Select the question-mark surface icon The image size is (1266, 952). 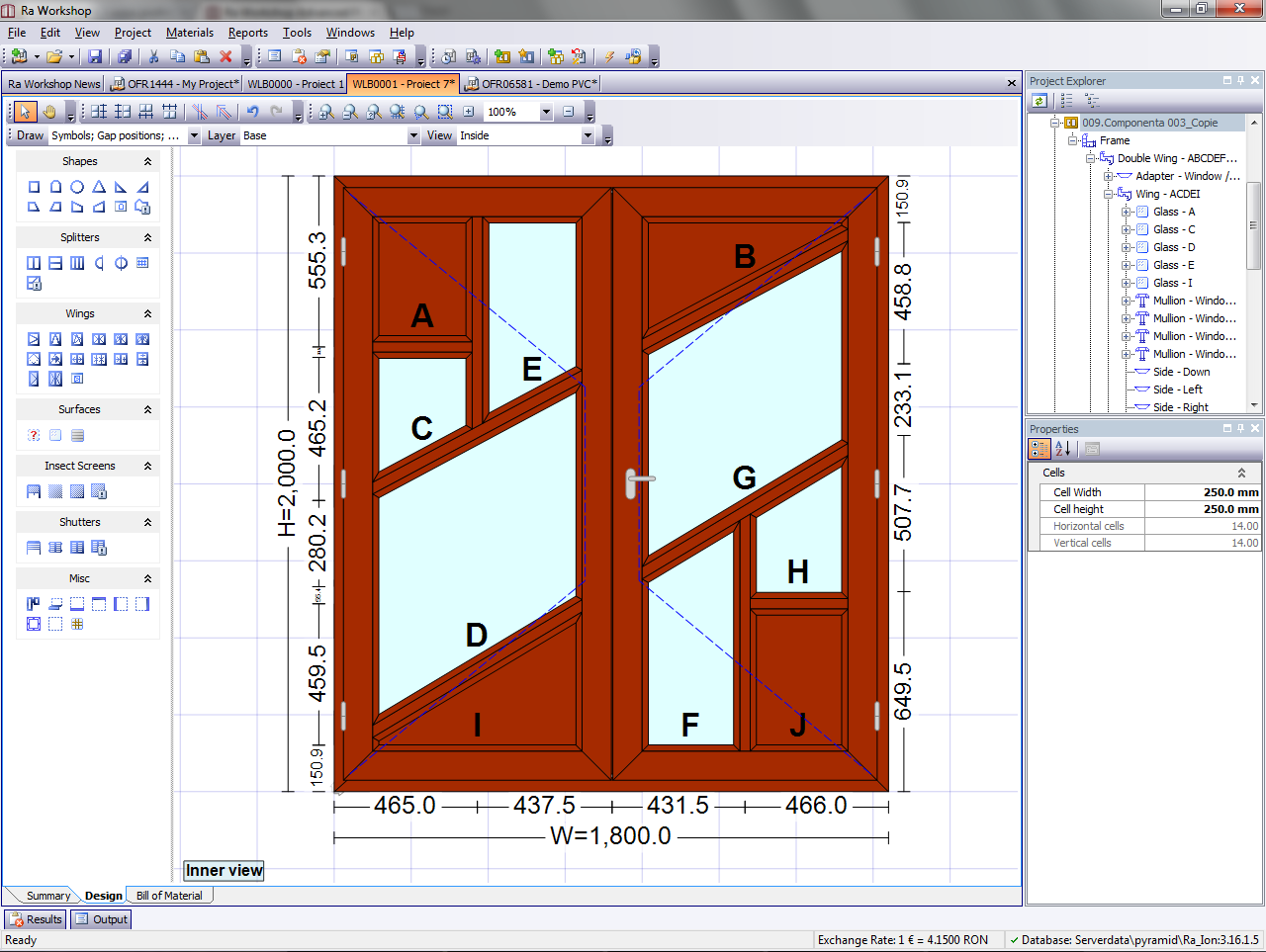tap(34, 435)
